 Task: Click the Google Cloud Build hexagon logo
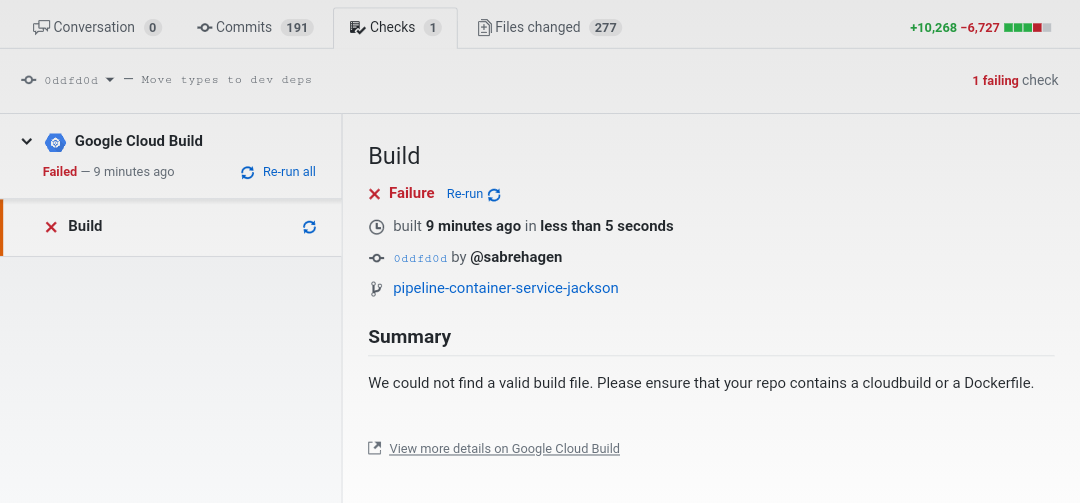55,142
